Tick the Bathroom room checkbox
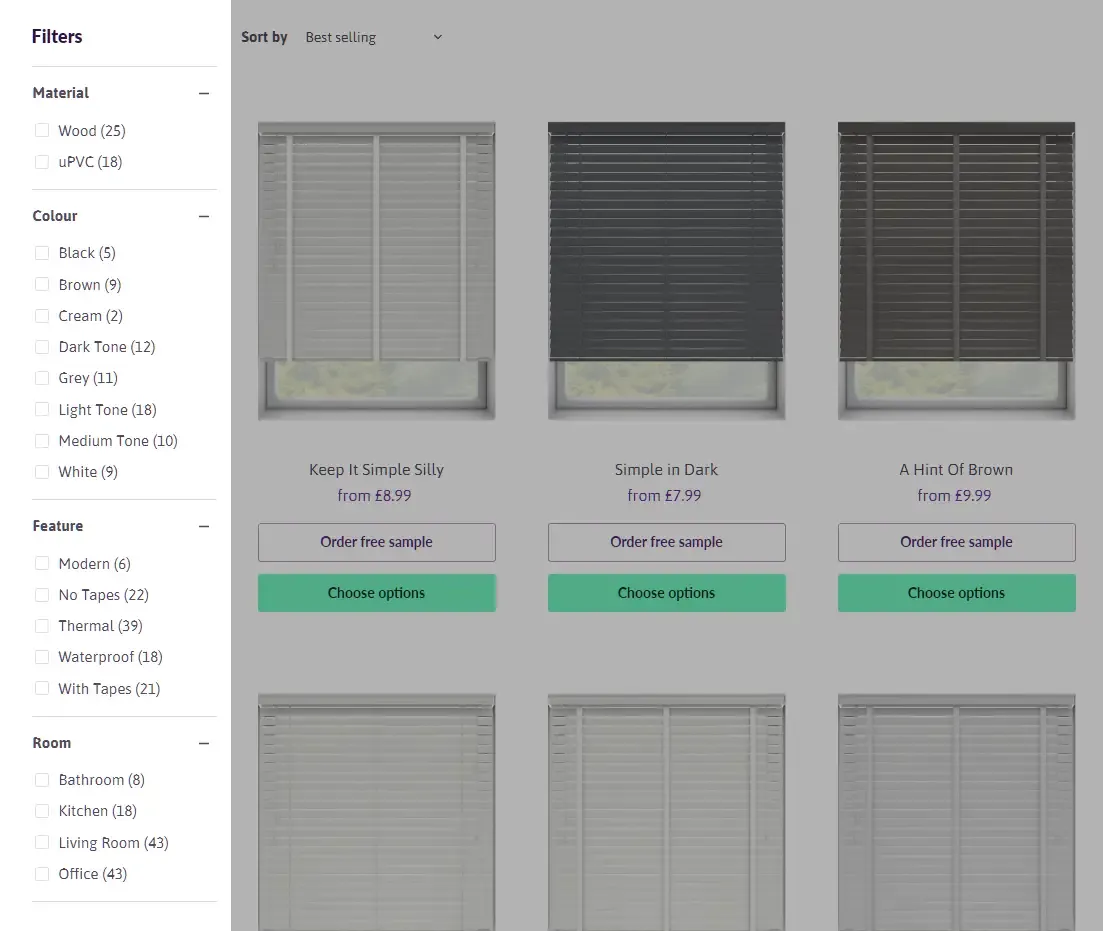This screenshot has height=931, width=1103. [42, 780]
